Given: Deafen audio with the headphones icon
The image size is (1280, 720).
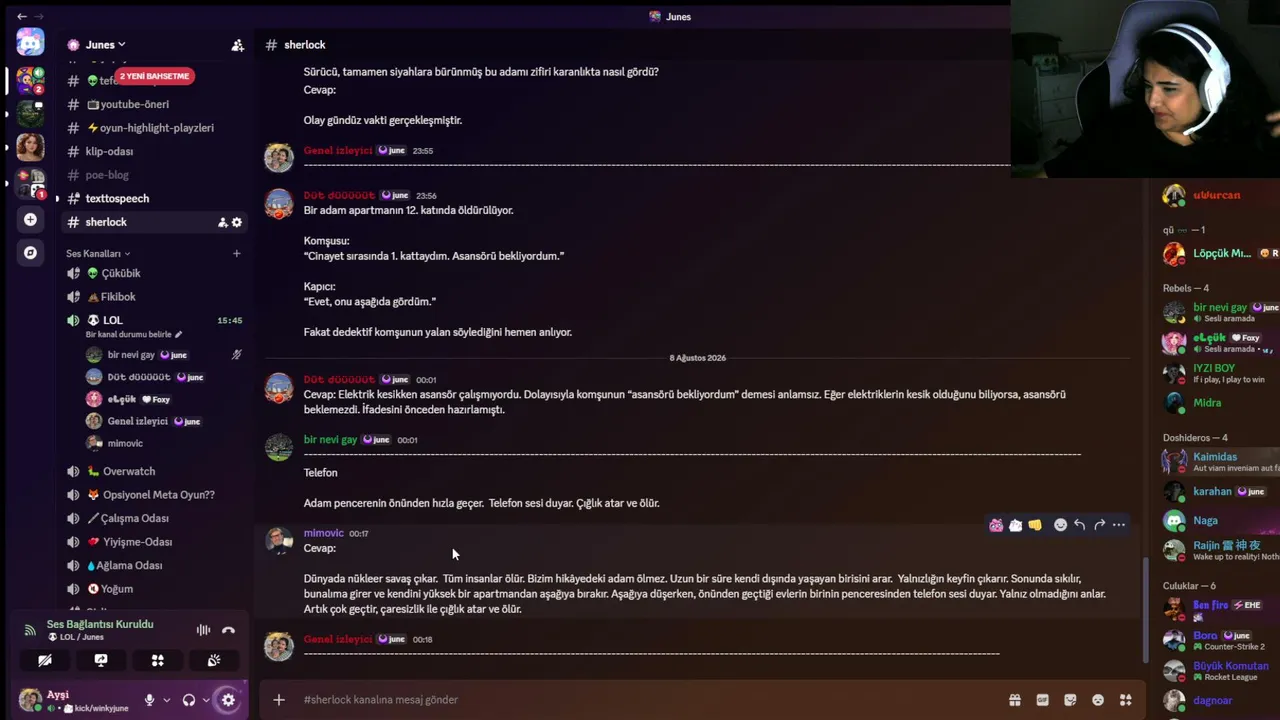Looking at the screenshot, I should [x=188, y=700].
